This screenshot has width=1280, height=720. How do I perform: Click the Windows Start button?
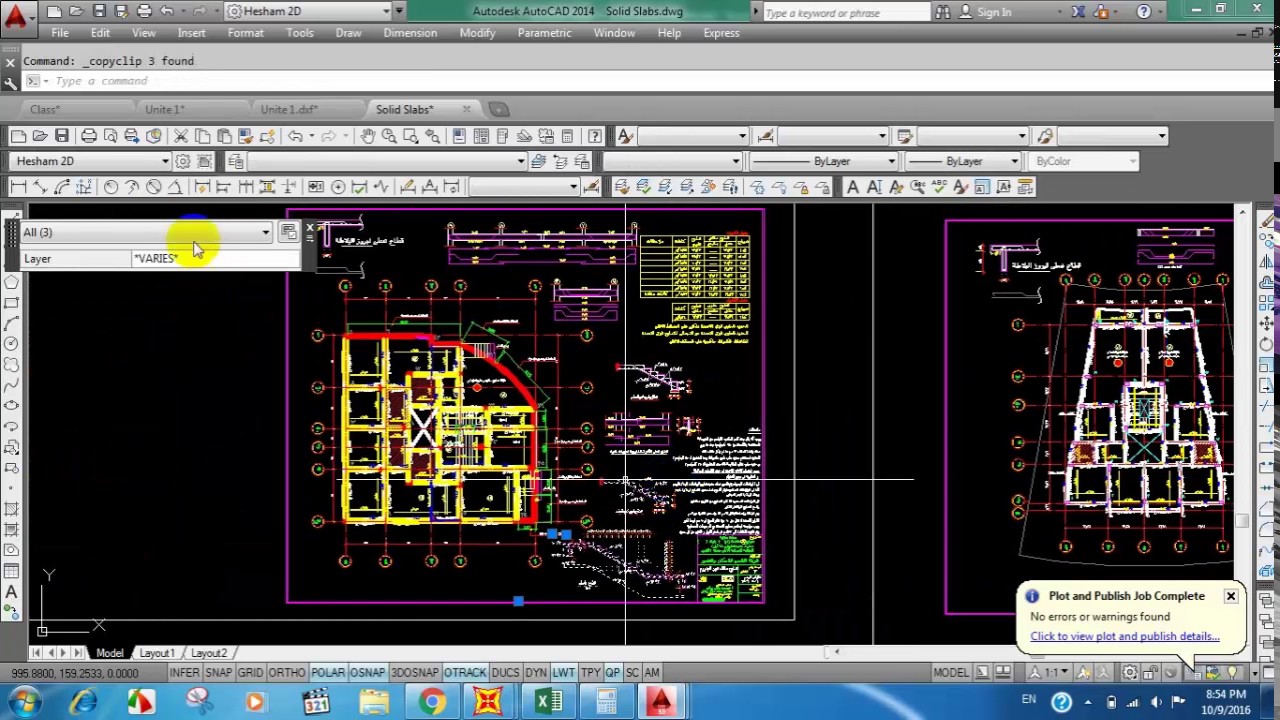(24, 701)
